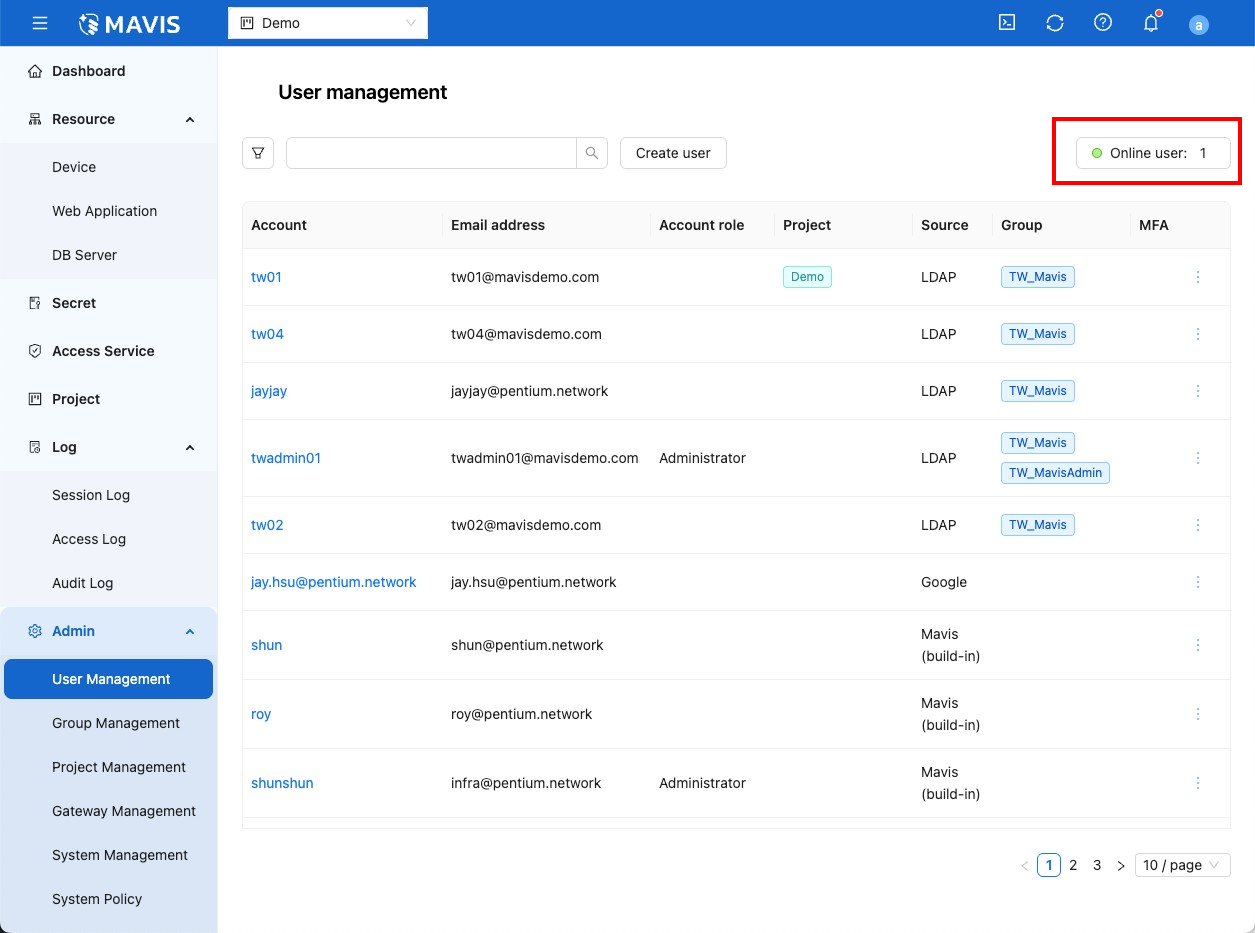Viewport: 1255px width, 933px height.
Task: Collapse the Log section chevron
Action: [x=190, y=448]
